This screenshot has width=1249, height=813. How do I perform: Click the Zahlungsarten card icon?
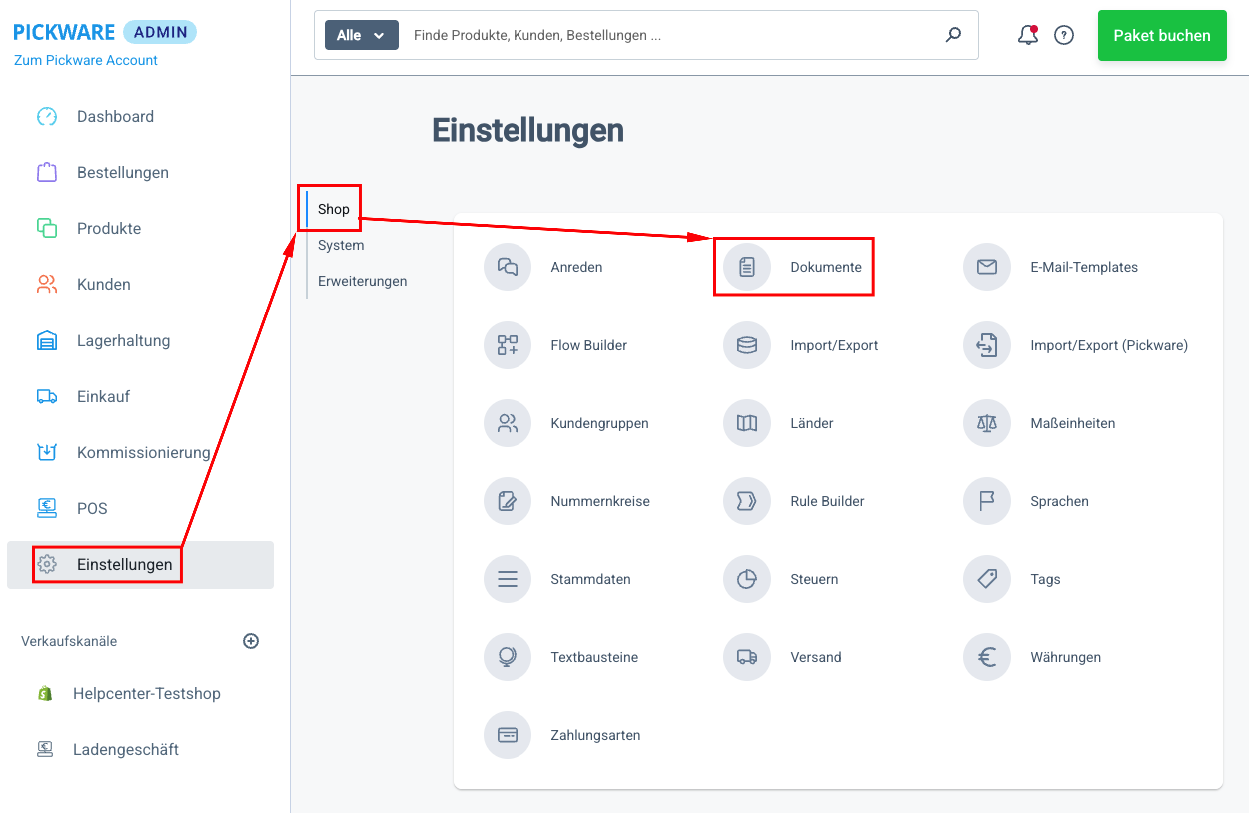(x=508, y=735)
